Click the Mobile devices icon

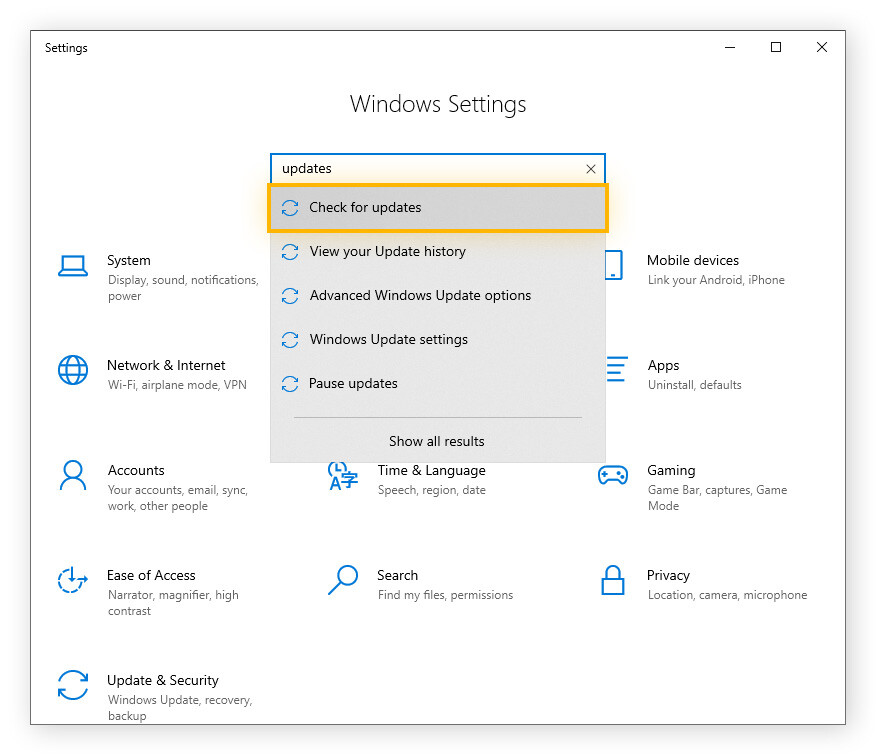click(x=612, y=266)
